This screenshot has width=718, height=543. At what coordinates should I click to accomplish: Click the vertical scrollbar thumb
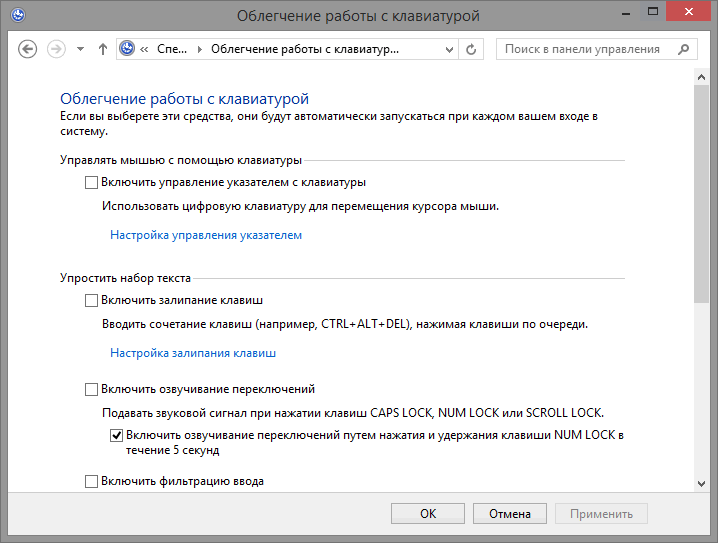coord(702,190)
